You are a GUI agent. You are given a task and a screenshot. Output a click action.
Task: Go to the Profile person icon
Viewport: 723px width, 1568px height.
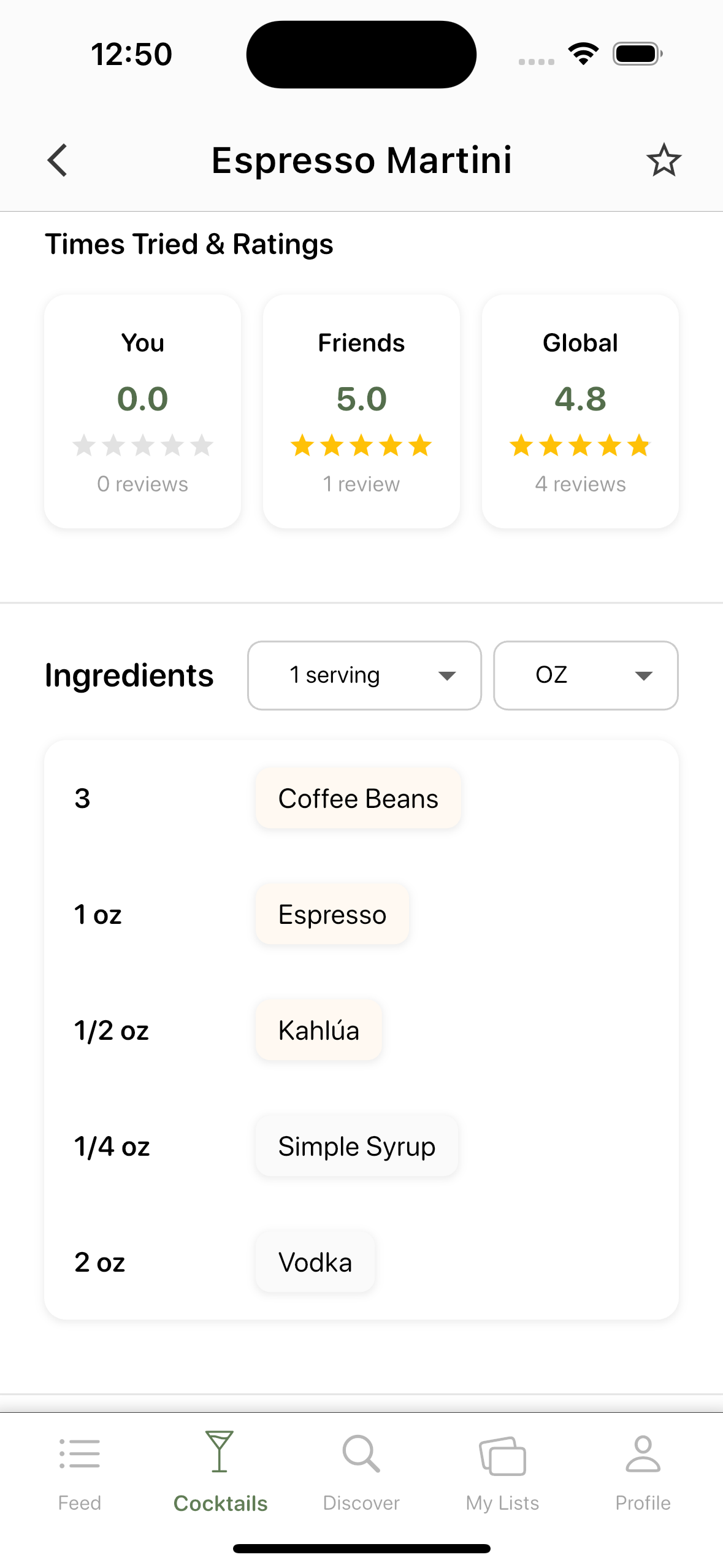[643, 1454]
